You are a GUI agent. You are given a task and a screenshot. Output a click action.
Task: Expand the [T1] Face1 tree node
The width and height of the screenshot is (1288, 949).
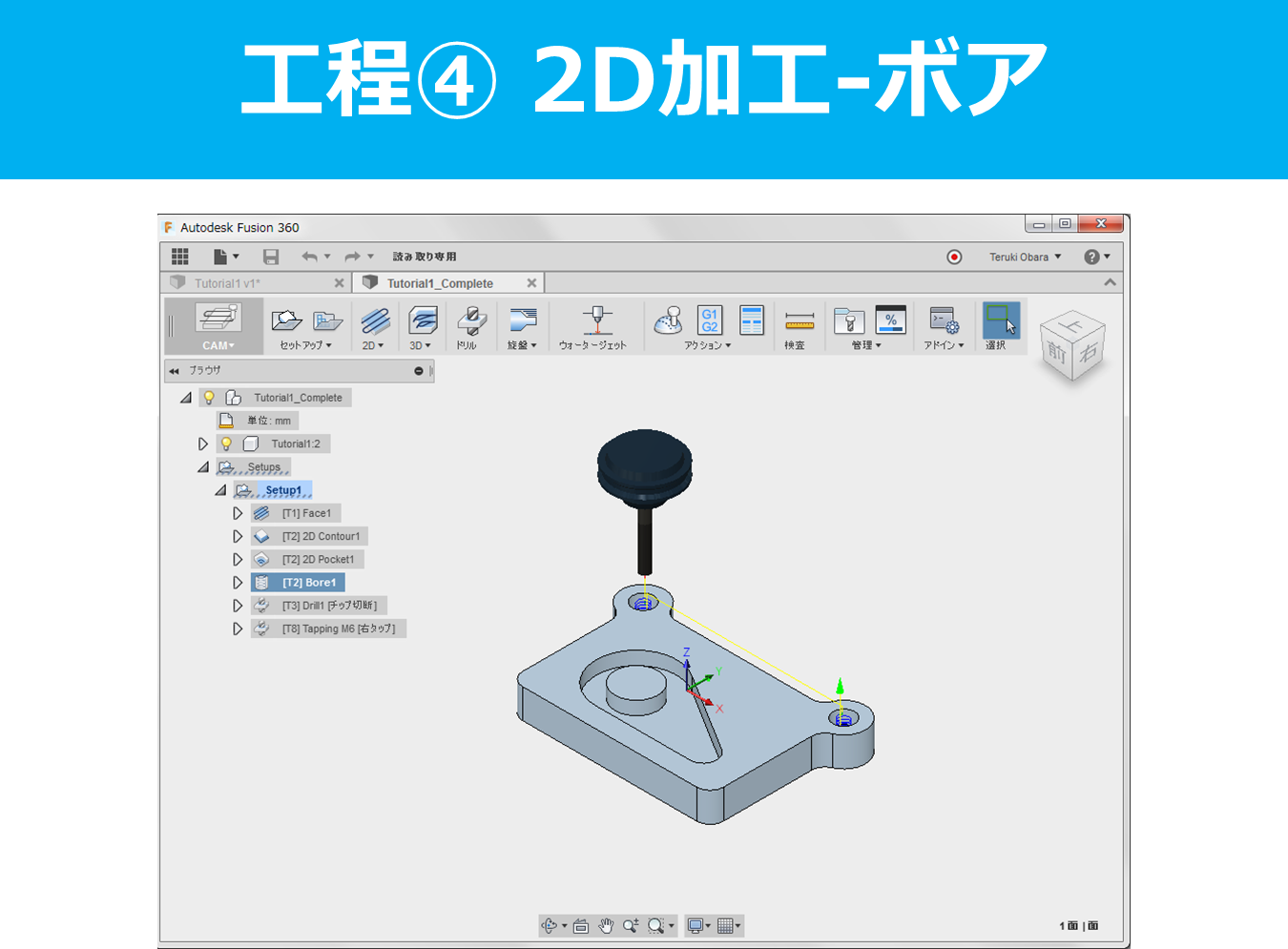(238, 512)
